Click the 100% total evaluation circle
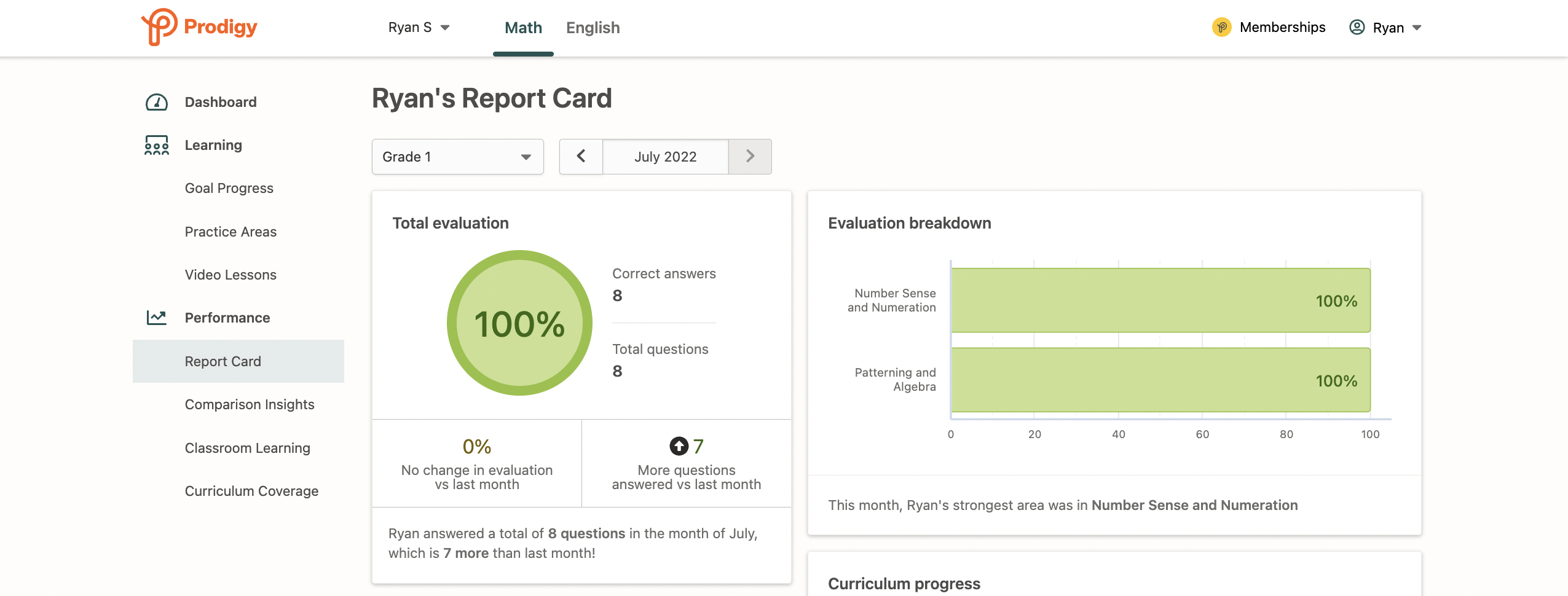 tap(519, 323)
